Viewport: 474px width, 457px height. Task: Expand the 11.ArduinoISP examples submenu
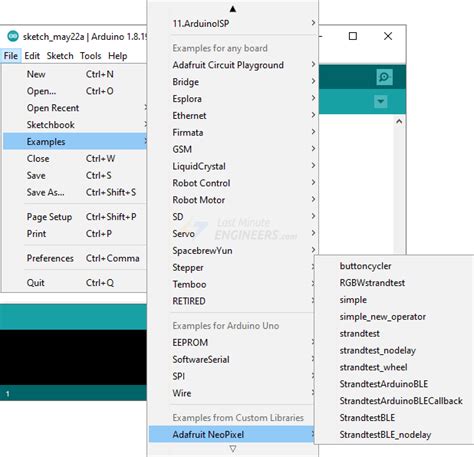pyautogui.click(x=233, y=24)
